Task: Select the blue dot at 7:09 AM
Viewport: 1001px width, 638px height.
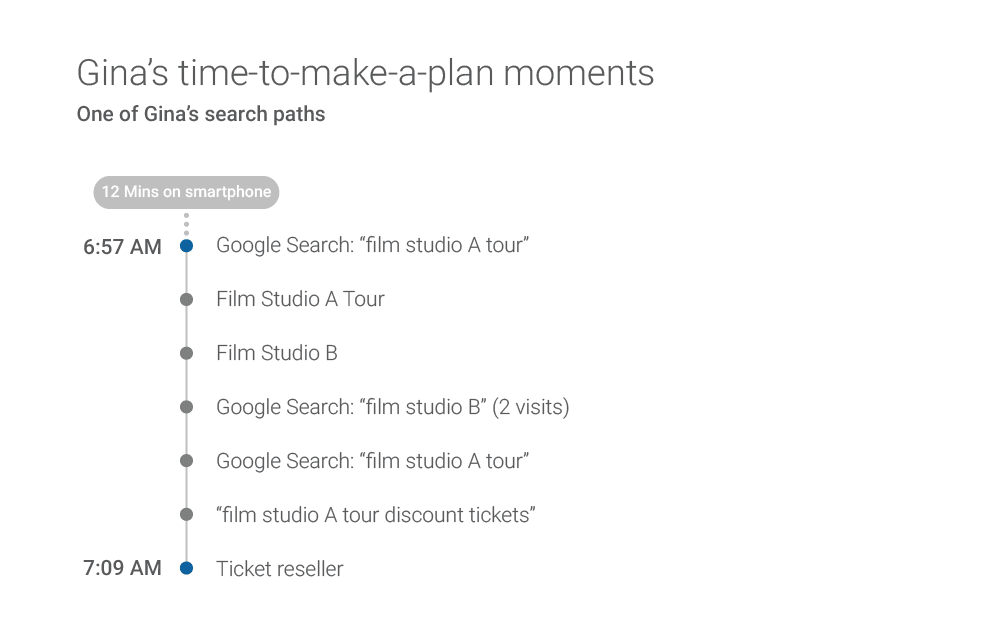Action: (186, 569)
